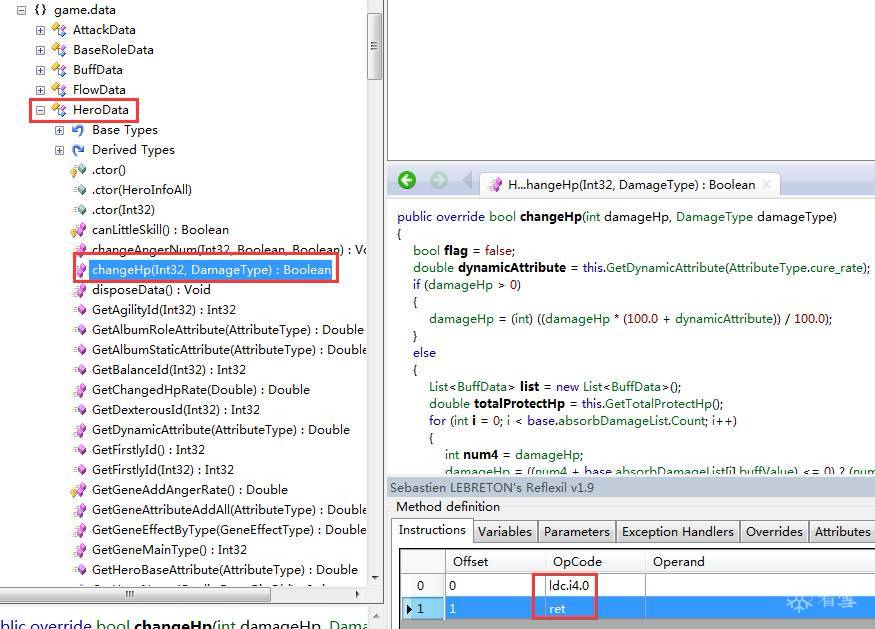Select GetGeneAttributeAddAll method node

pos(229,510)
